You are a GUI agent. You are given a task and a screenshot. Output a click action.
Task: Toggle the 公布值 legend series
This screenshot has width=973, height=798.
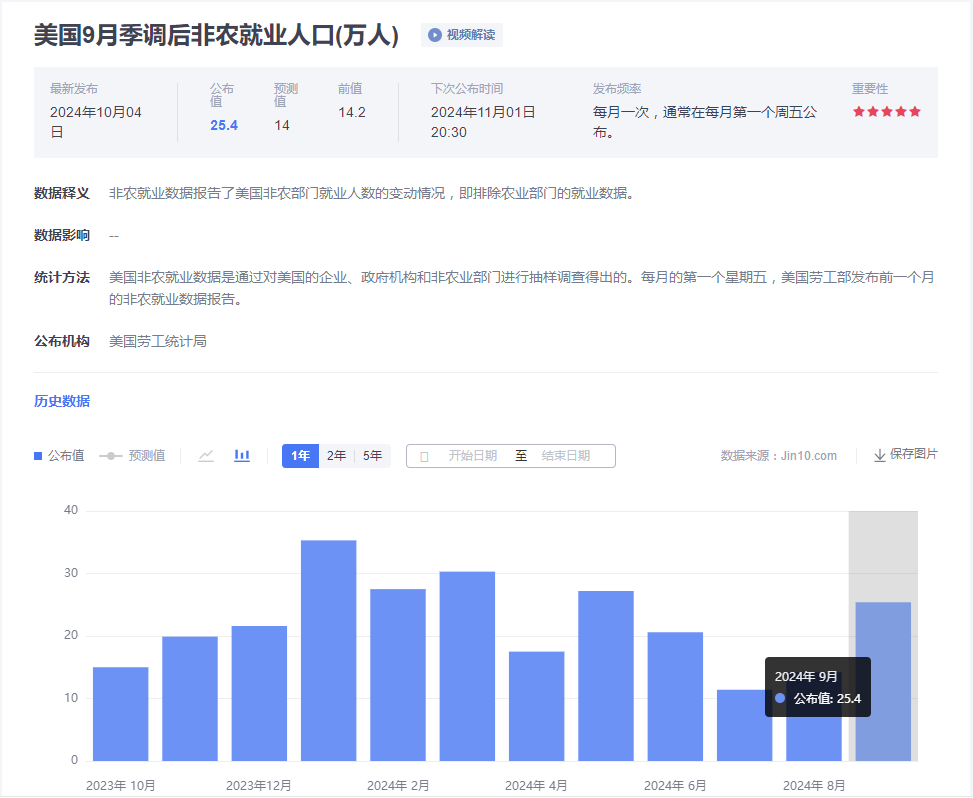click(x=59, y=456)
